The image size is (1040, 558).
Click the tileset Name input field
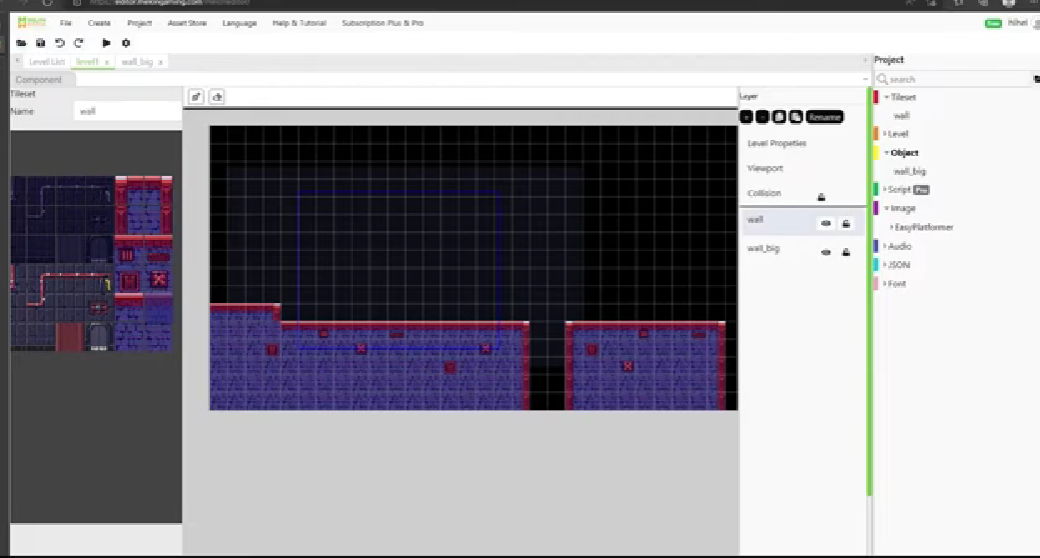pos(127,111)
